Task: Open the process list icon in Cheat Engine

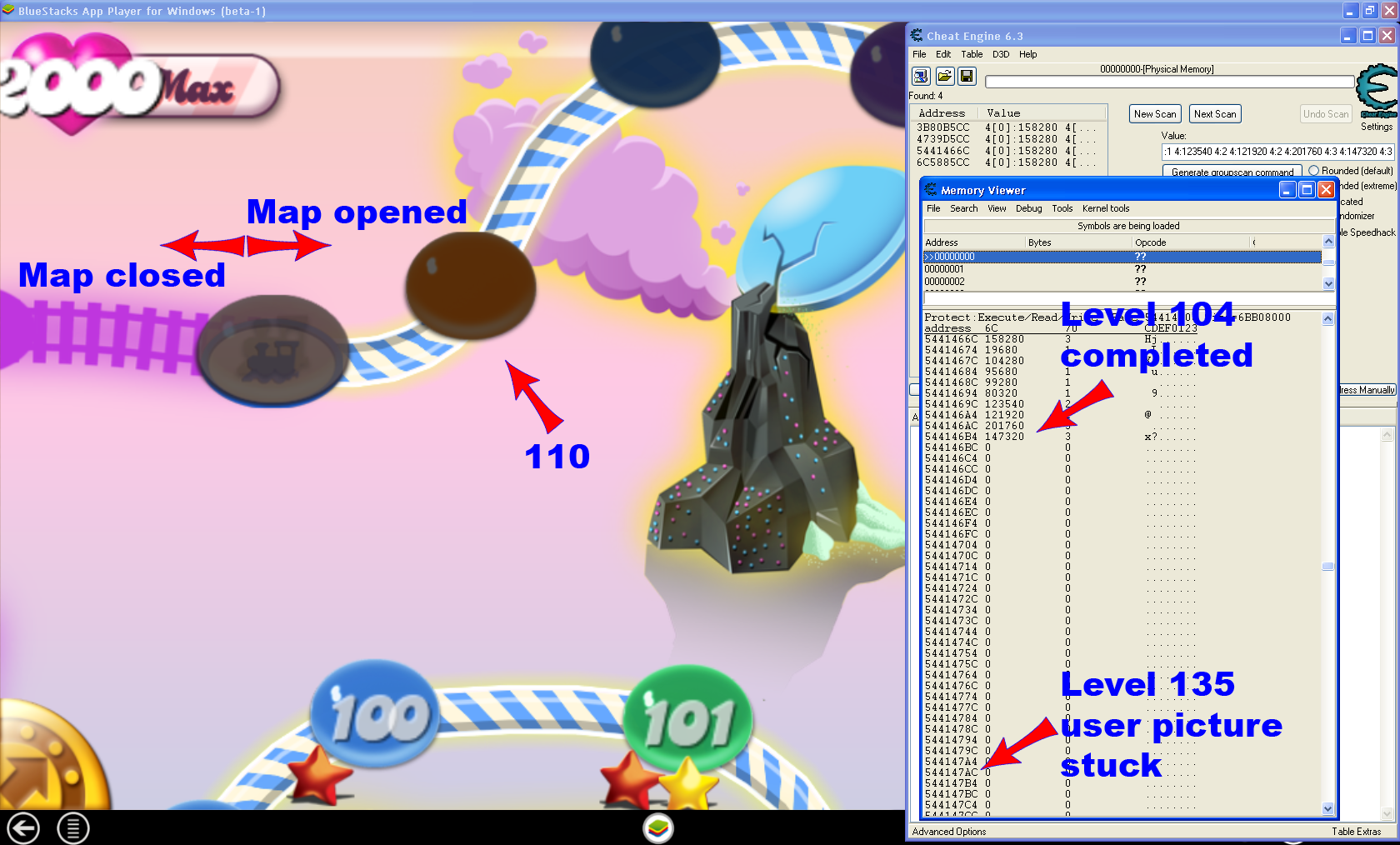Action: point(921,77)
